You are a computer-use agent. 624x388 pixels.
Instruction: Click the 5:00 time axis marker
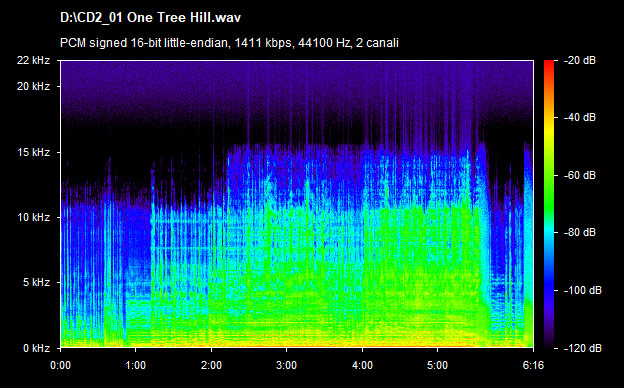pos(437,365)
